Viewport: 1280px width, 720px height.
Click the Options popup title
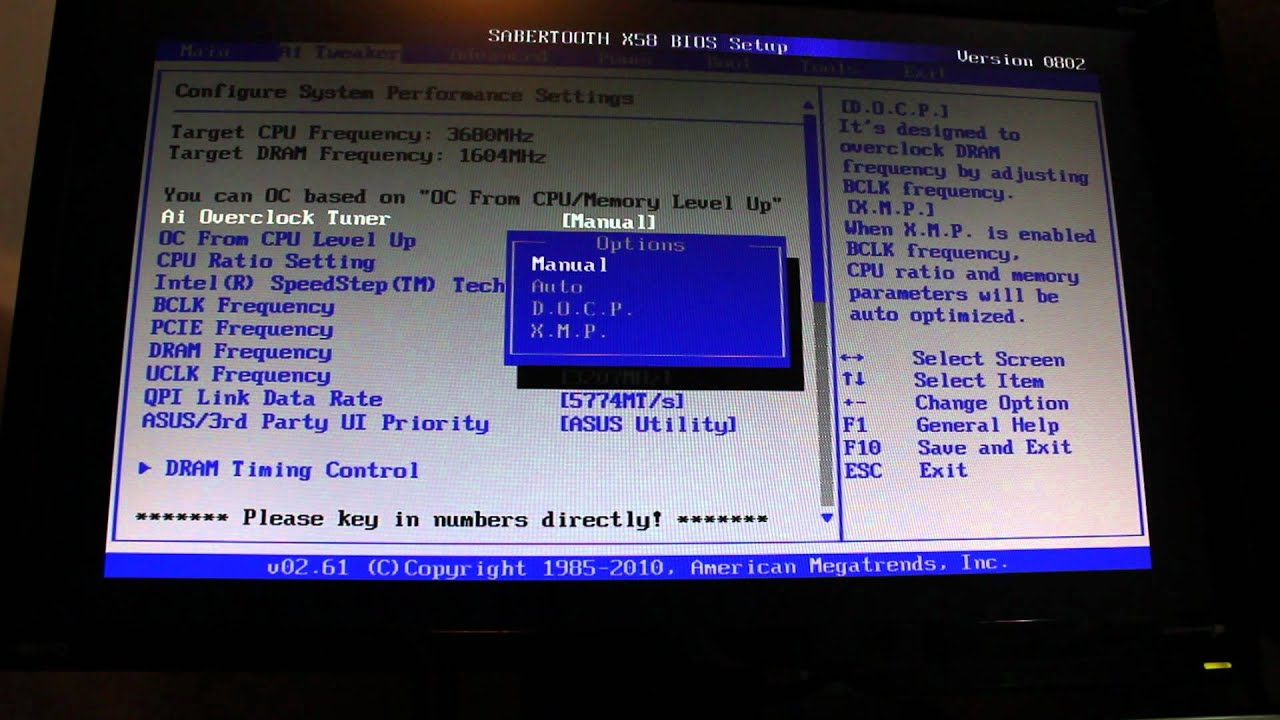640,244
